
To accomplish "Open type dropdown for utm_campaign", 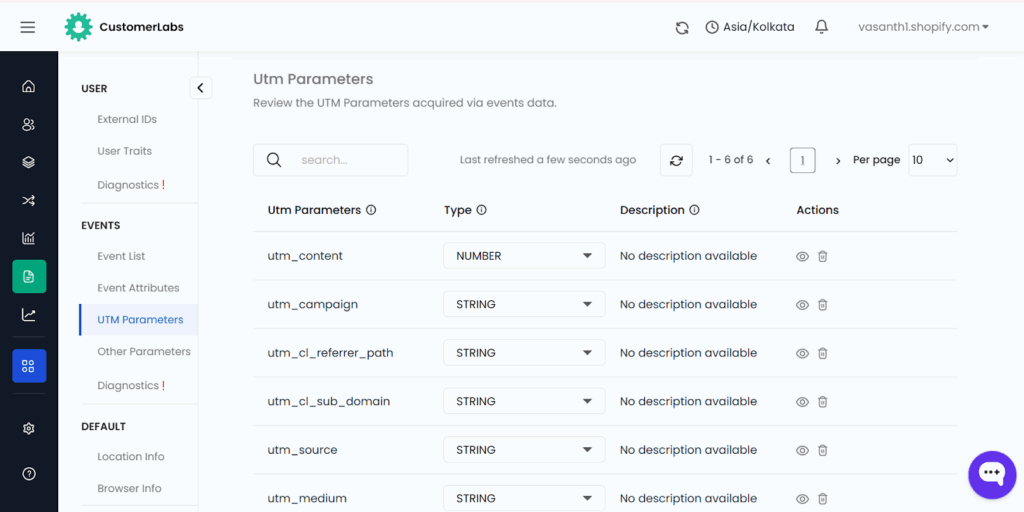I will pos(524,304).
